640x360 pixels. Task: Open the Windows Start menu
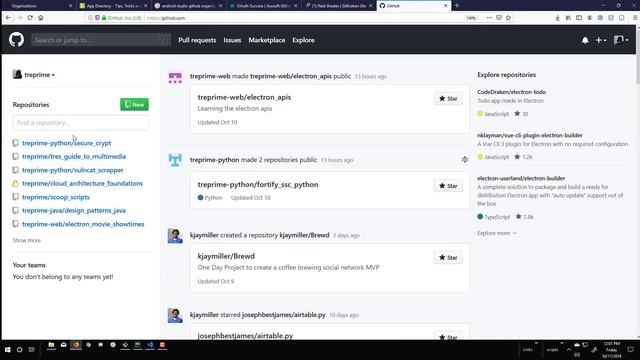(x=7, y=350)
